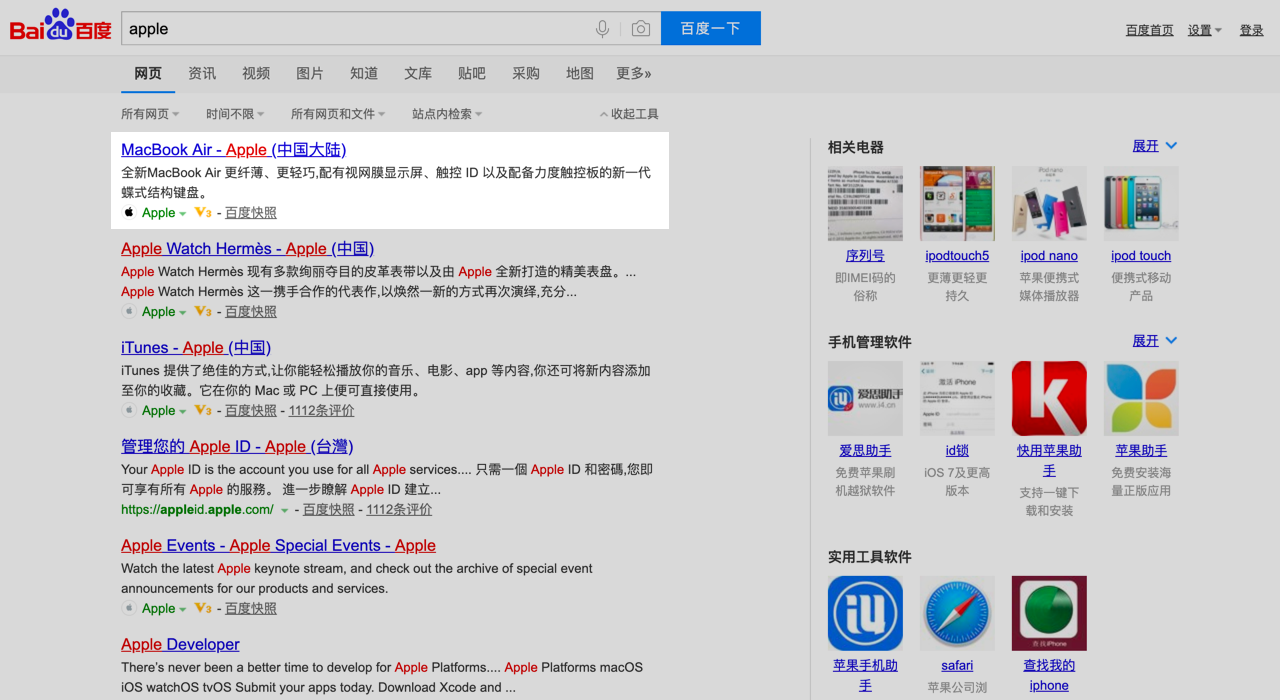Open the ipod nano text link

click(x=1049, y=256)
